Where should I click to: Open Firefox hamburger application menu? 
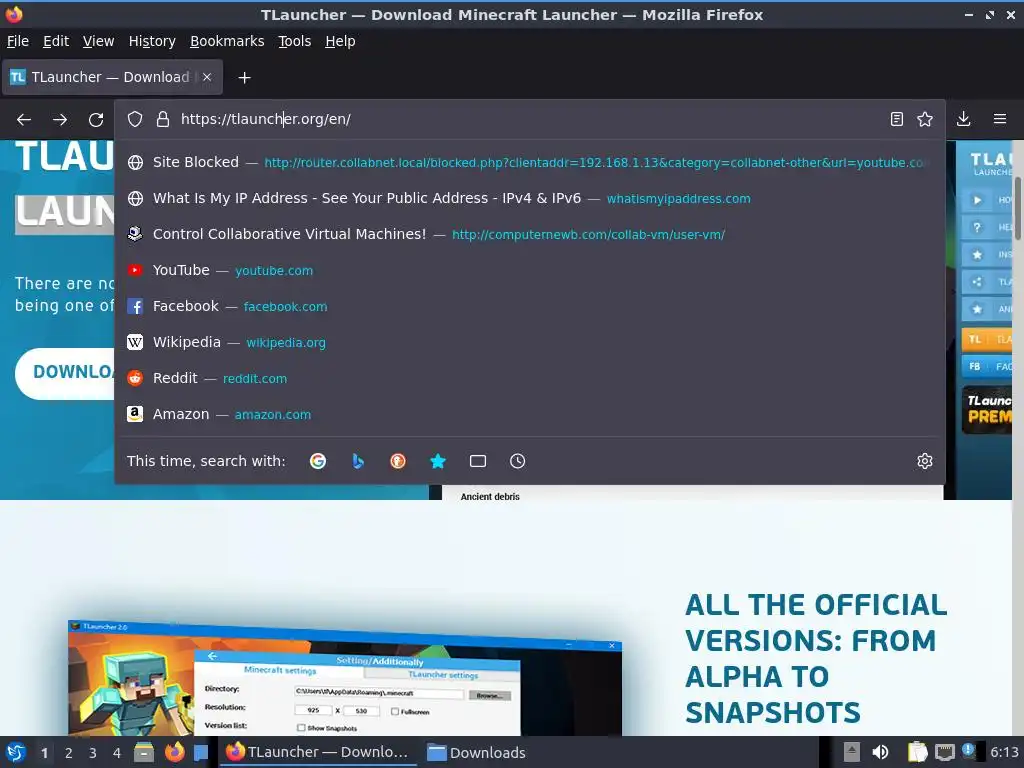[1000, 119]
